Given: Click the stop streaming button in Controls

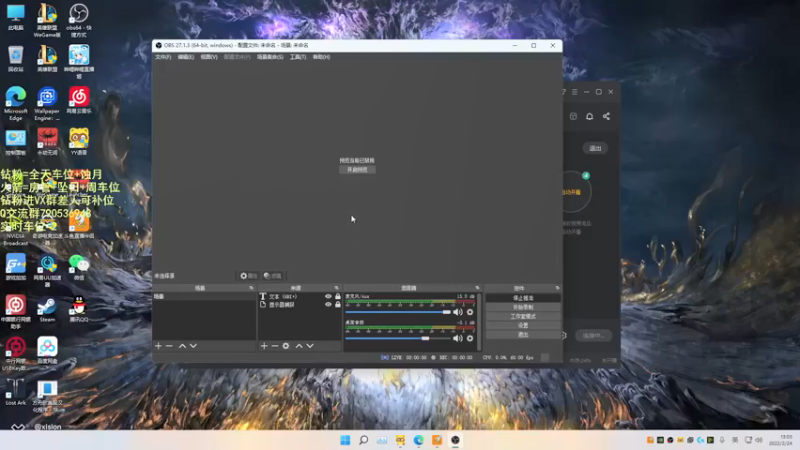Looking at the screenshot, I should (523, 298).
